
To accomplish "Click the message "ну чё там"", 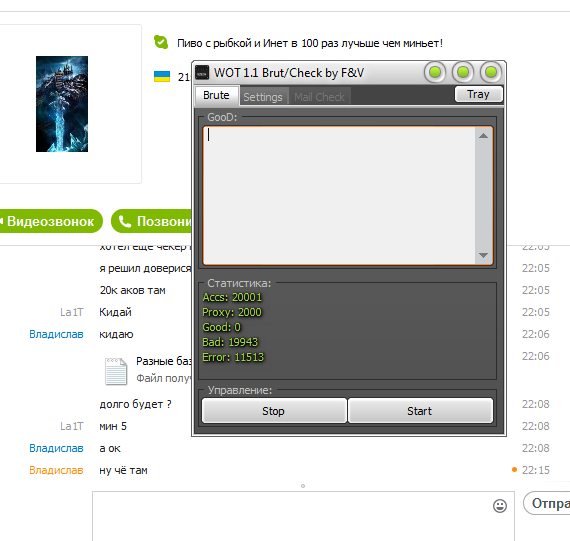I will click(124, 470).
